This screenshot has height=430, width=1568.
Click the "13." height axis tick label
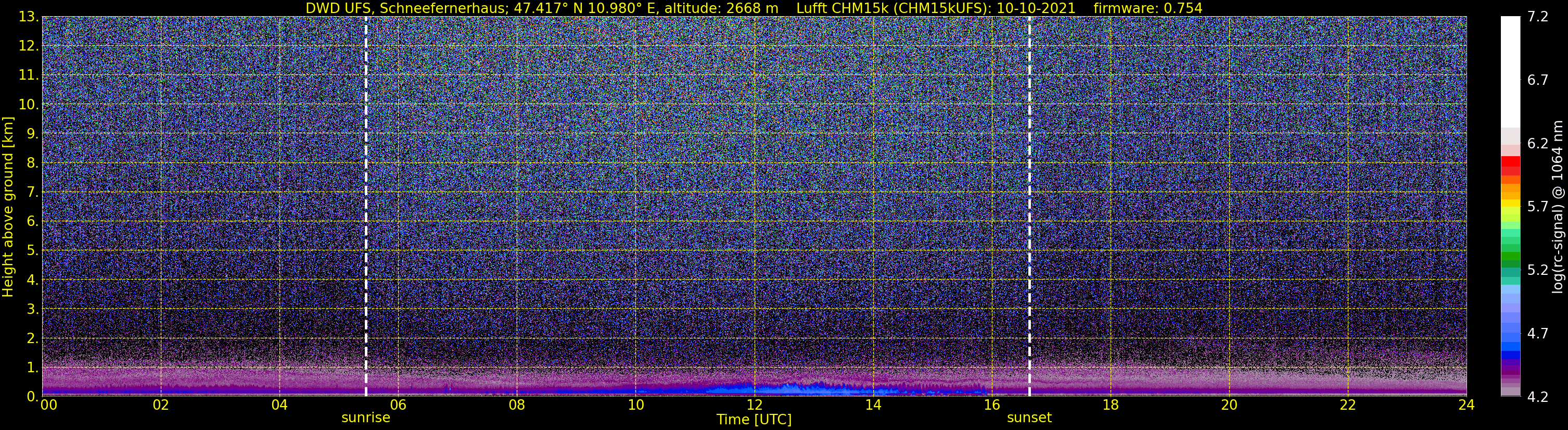tap(28, 17)
